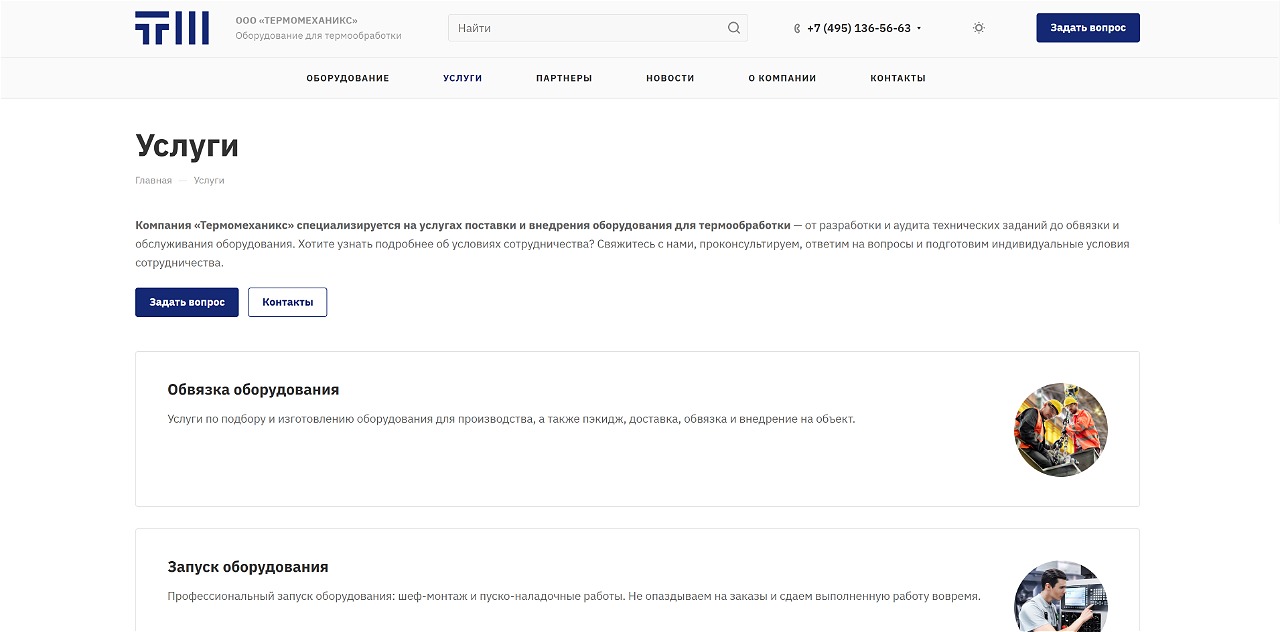Click the Главная breadcrumb link
This screenshot has height=632, width=1280.
pos(153,181)
